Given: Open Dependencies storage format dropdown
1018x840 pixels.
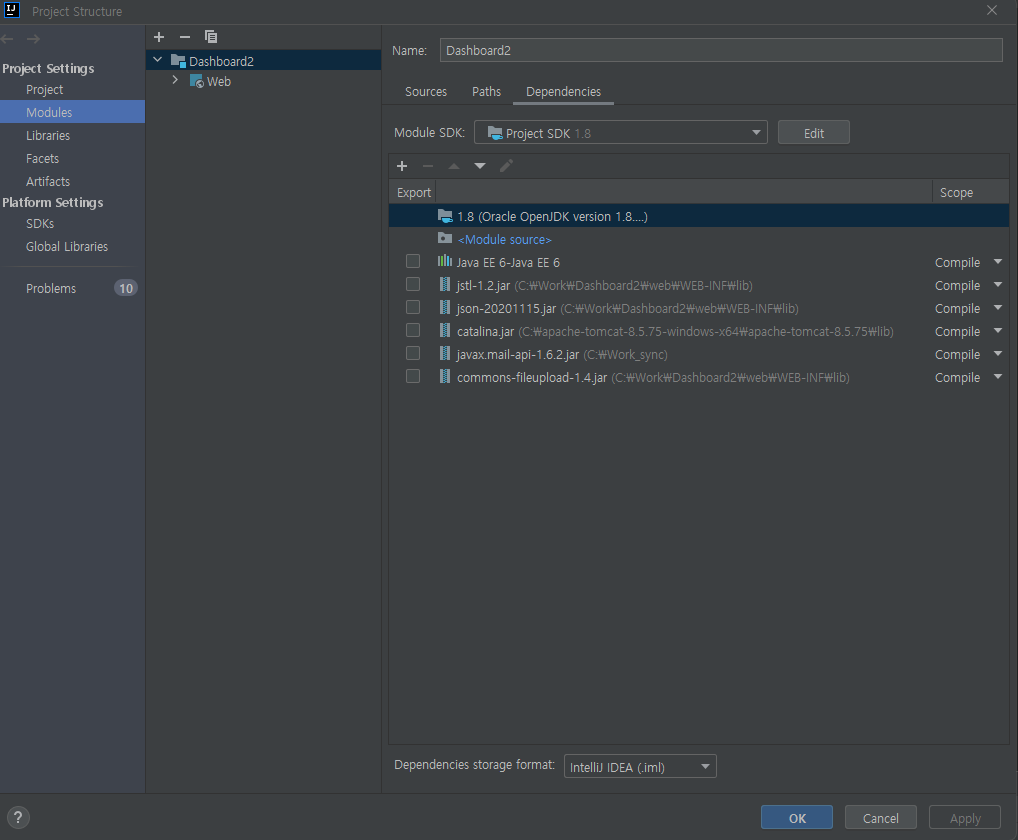Looking at the screenshot, I should click(640, 767).
